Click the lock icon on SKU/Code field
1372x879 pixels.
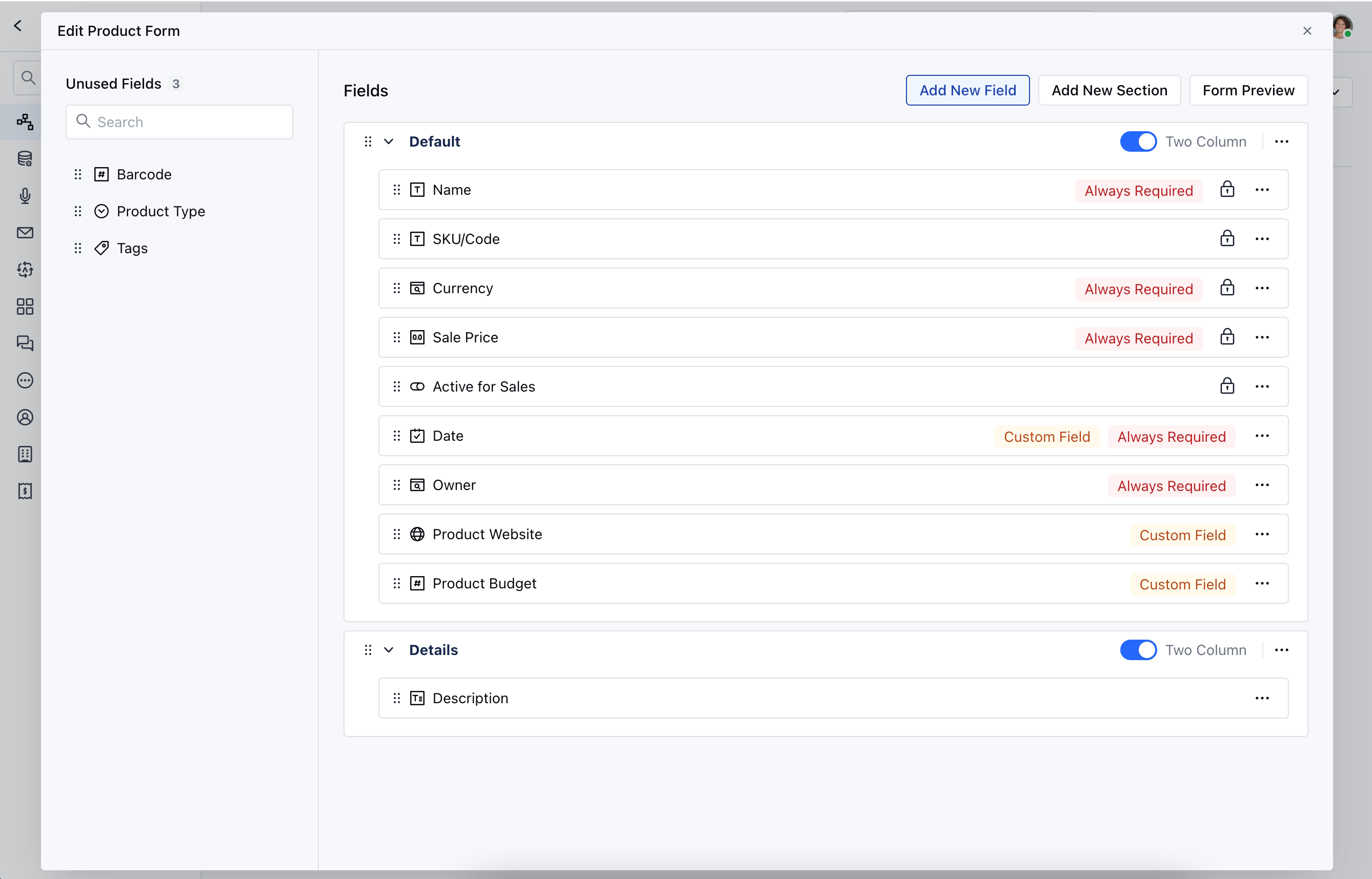1227,239
